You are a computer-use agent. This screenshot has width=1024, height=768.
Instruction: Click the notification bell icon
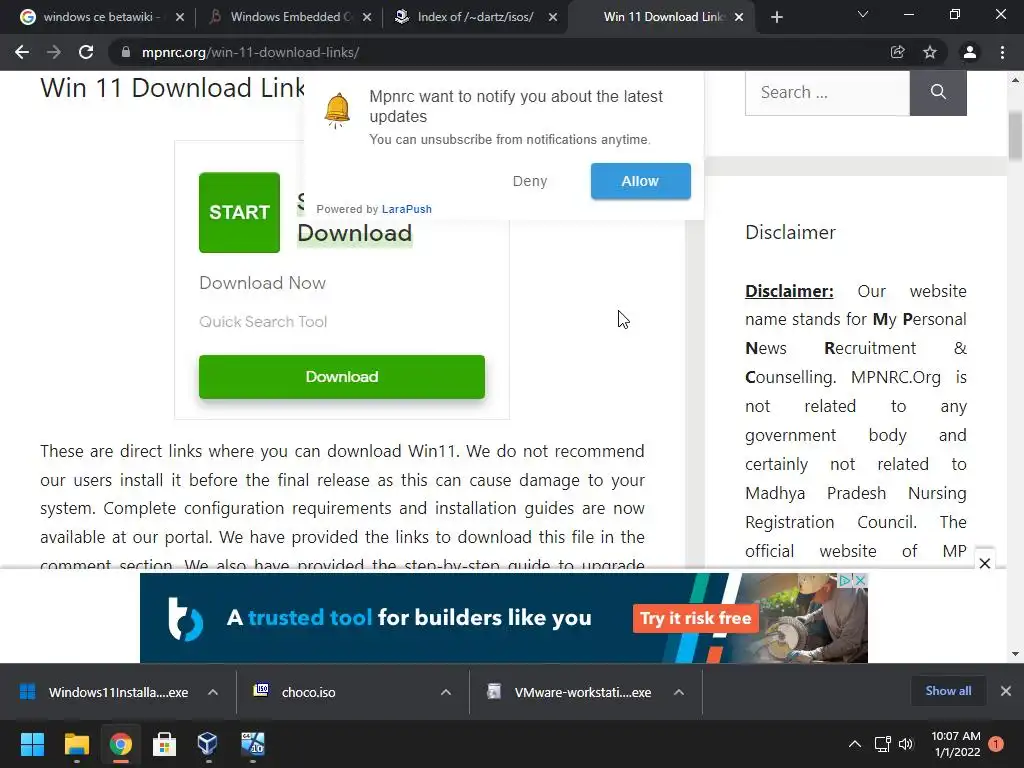pyautogui.click(x=337, y=110)
